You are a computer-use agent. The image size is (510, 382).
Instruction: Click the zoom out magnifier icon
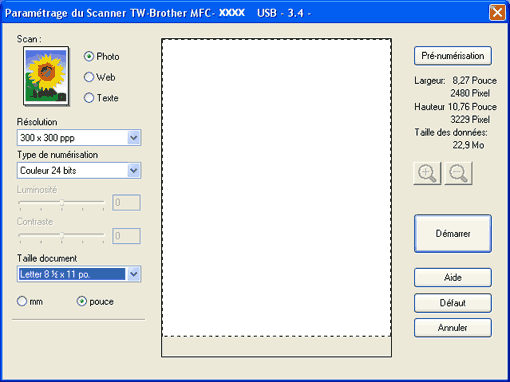click(458, 173)
